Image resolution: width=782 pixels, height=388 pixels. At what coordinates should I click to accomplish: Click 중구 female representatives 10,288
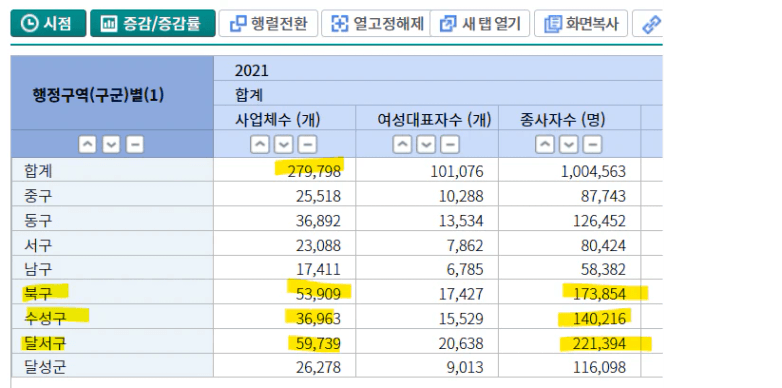click(461, 195)
